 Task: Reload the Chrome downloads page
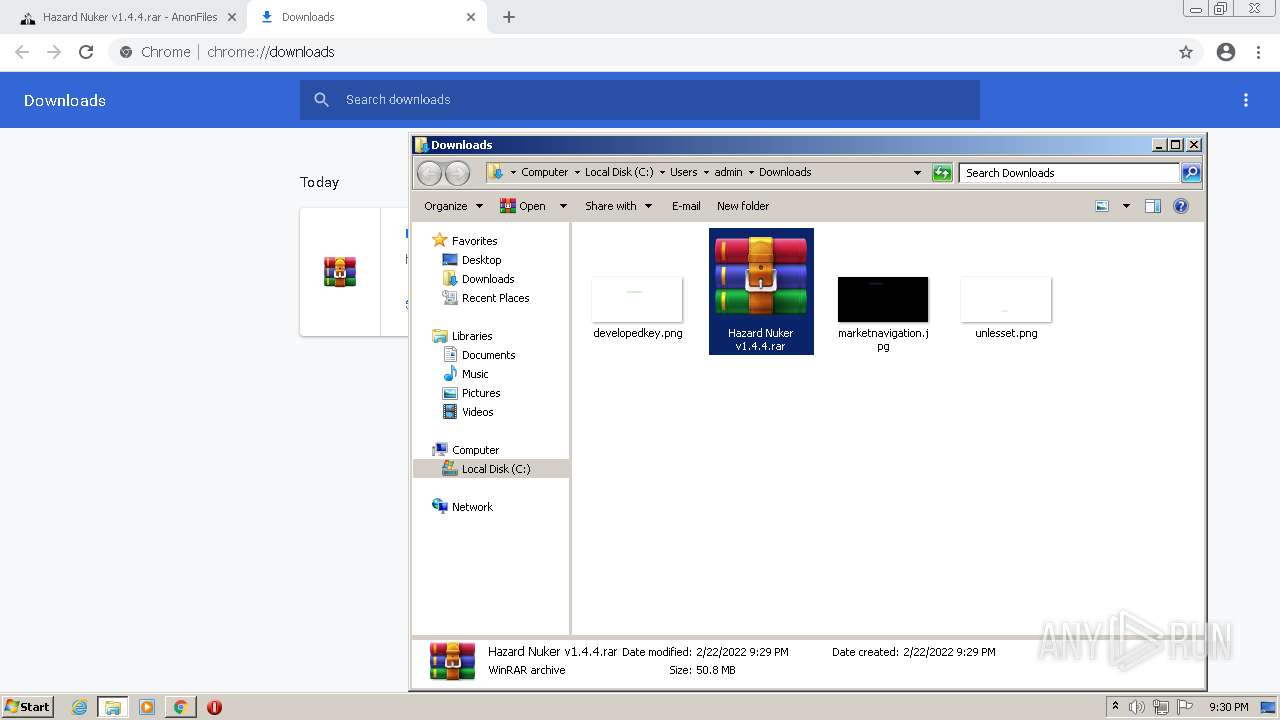click(86, 52)
